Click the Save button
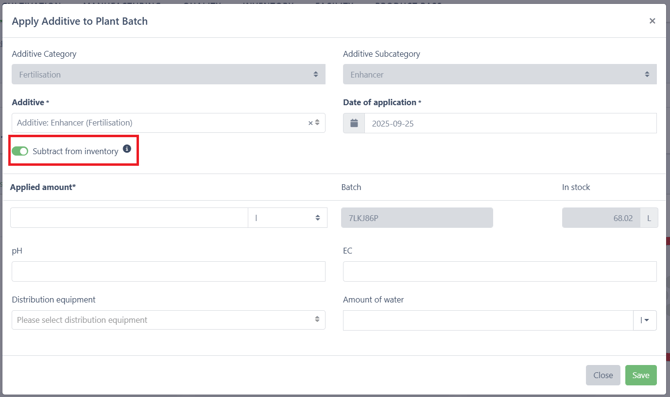 click(x=641, y=375)
